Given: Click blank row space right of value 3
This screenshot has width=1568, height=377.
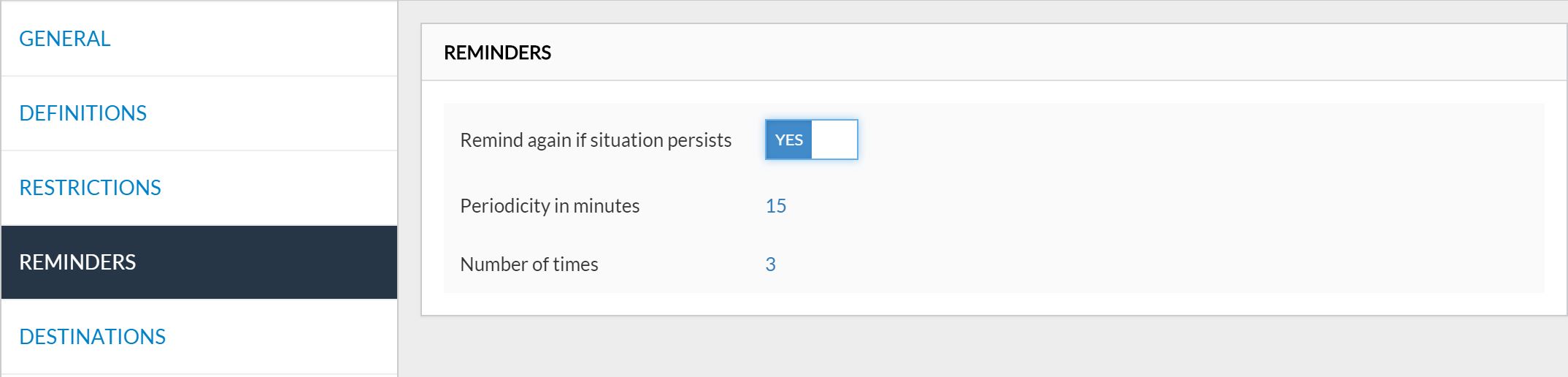Looking at the screenshot, I should [x=1168, y=264].
